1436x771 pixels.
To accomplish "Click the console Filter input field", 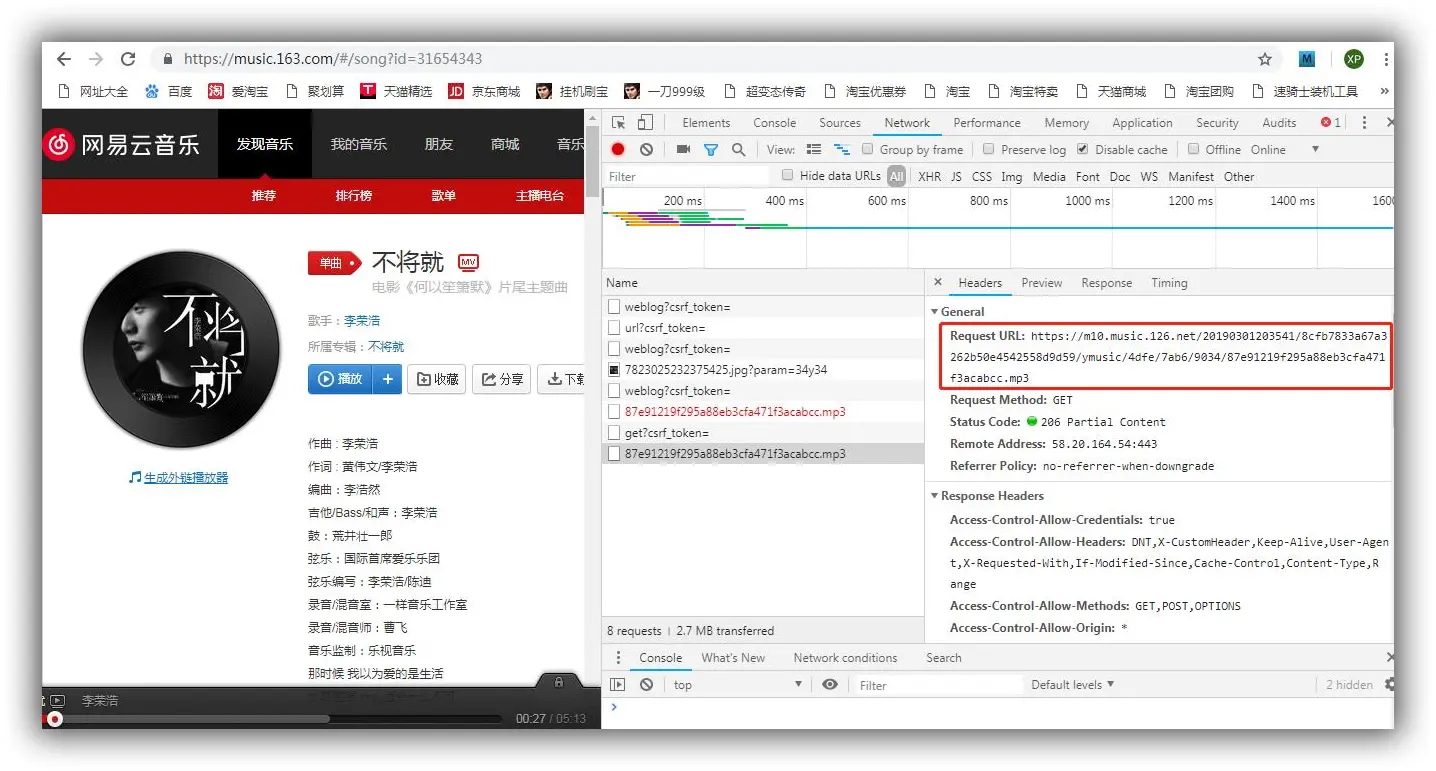I will pyautogui.click(x=936, y=685).
